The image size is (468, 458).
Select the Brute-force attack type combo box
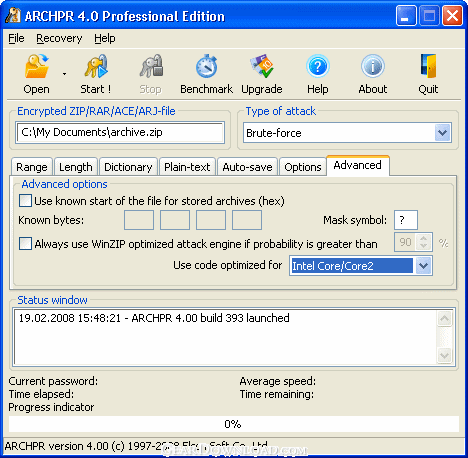(x=347, y=133)
